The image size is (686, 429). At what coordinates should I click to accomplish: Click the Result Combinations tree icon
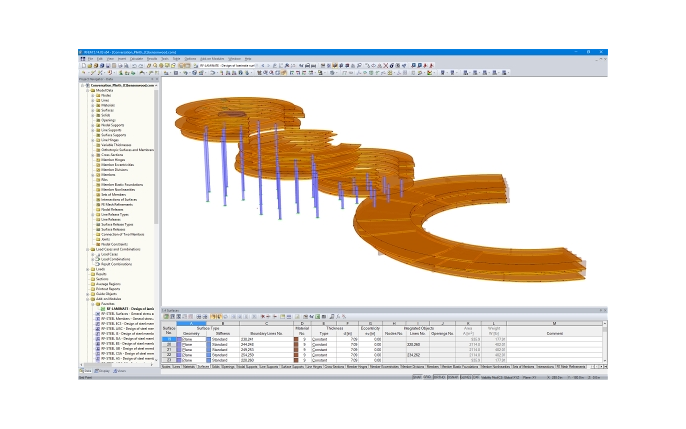point(98,264)
